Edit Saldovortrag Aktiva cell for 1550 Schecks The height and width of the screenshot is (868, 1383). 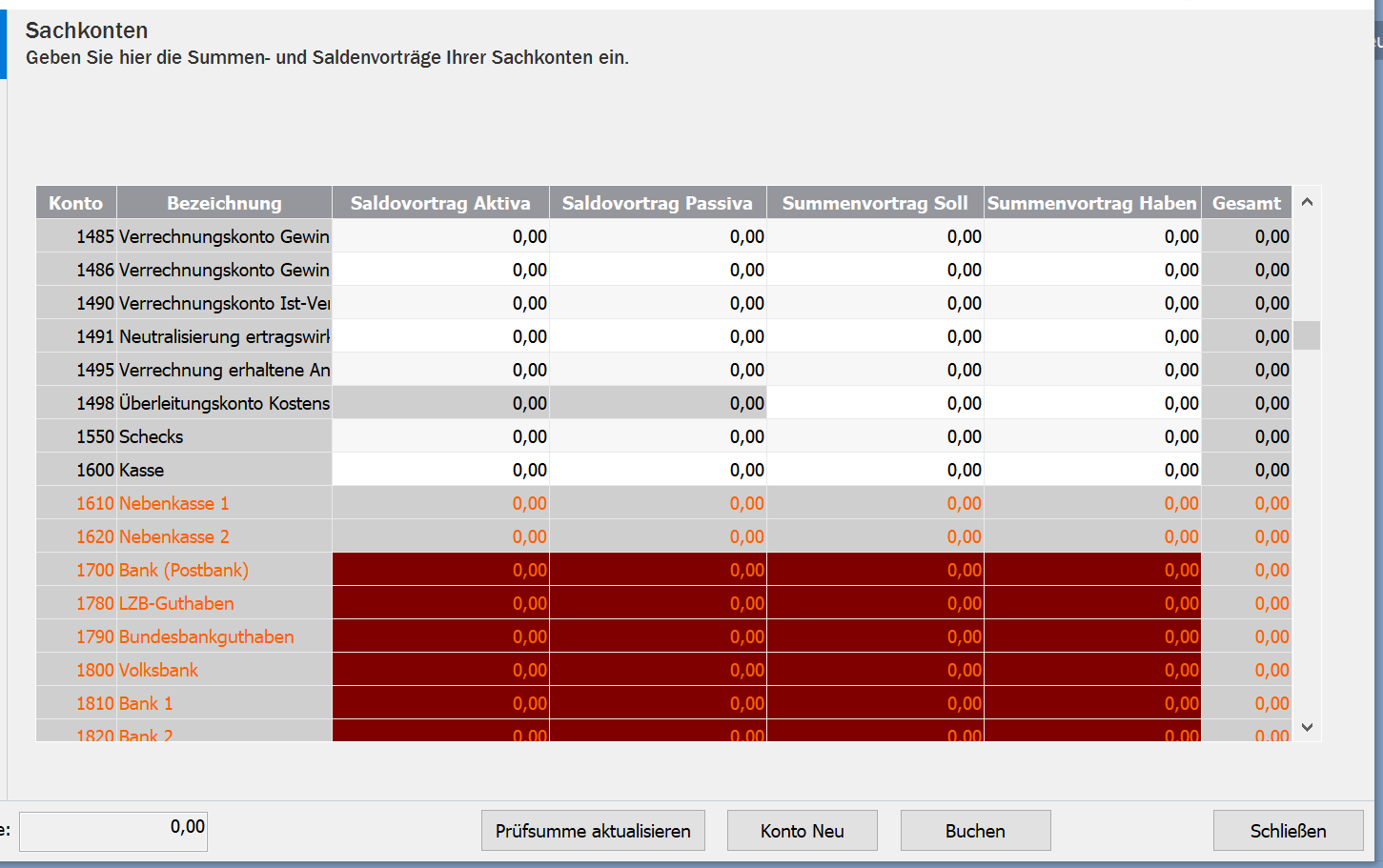point(440,436)
